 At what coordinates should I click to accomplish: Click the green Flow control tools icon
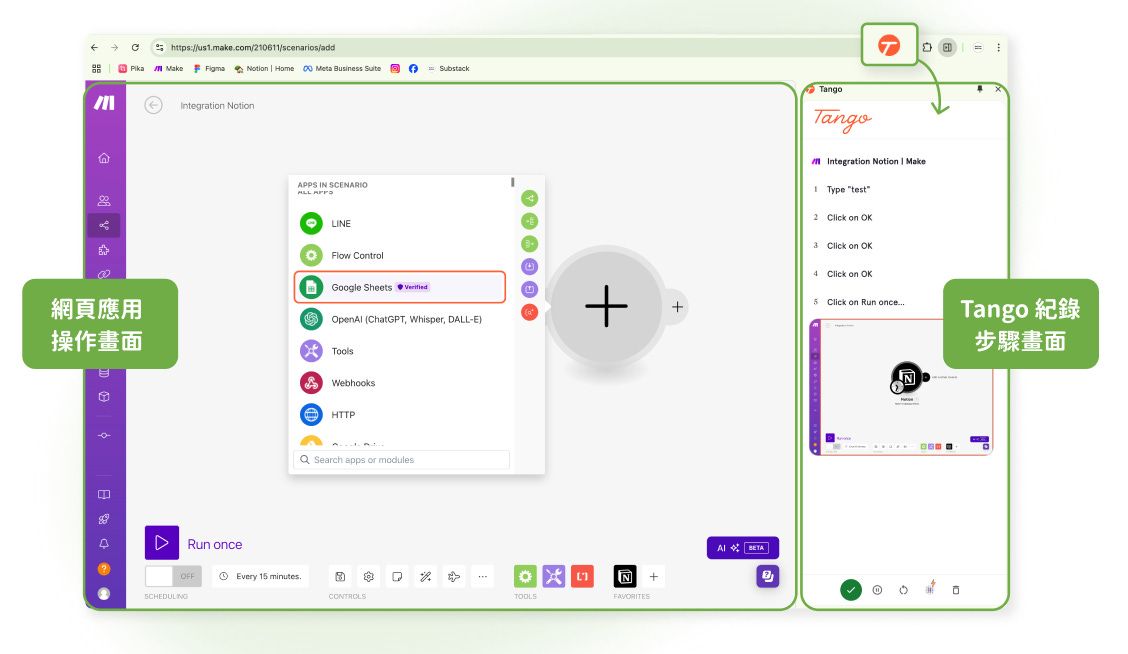[x=525, y=576]
